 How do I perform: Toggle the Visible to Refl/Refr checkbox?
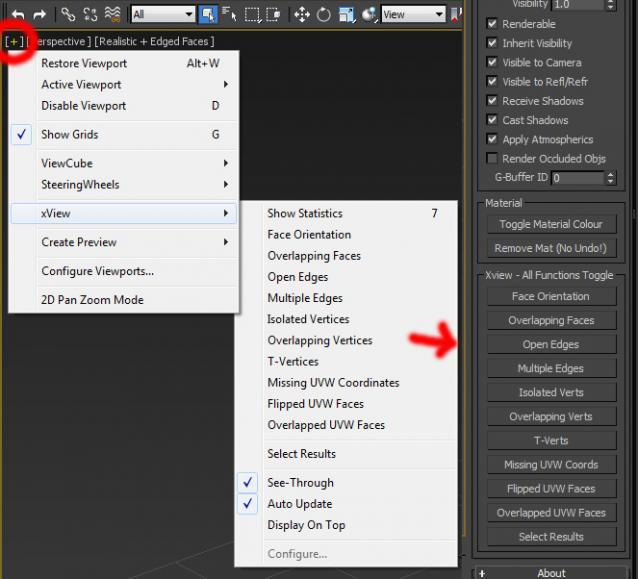(x=492, y=81)
